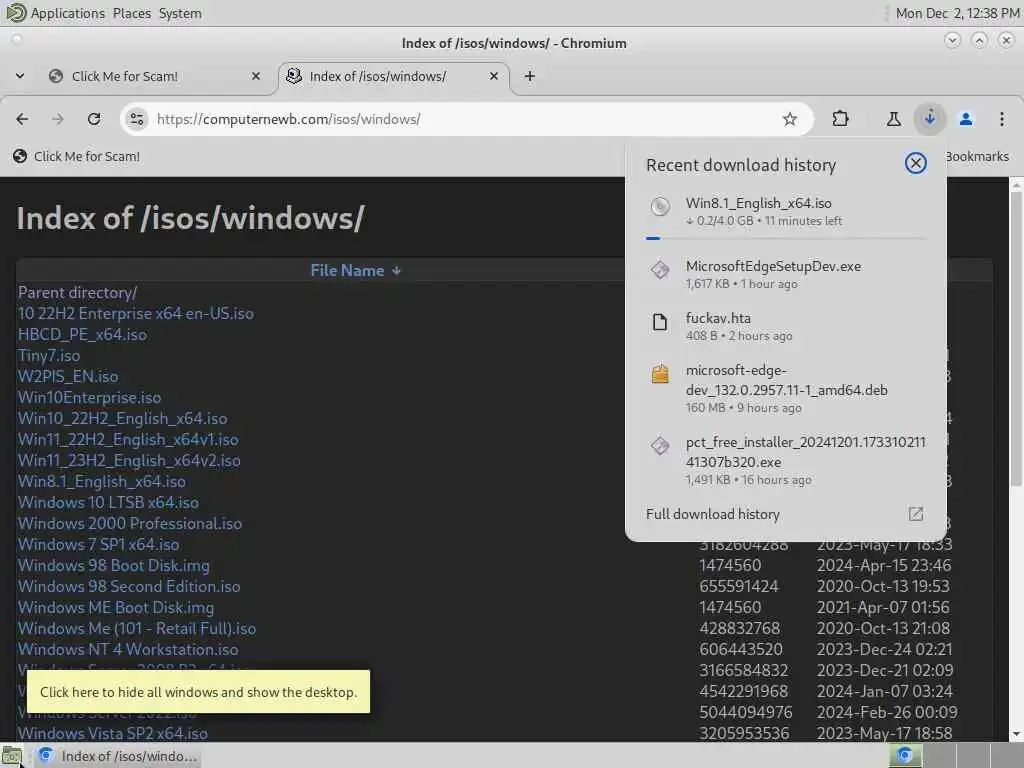Open the Extensions puzzle icon
The image size is (1024, 768).
[x=840, y=119]
